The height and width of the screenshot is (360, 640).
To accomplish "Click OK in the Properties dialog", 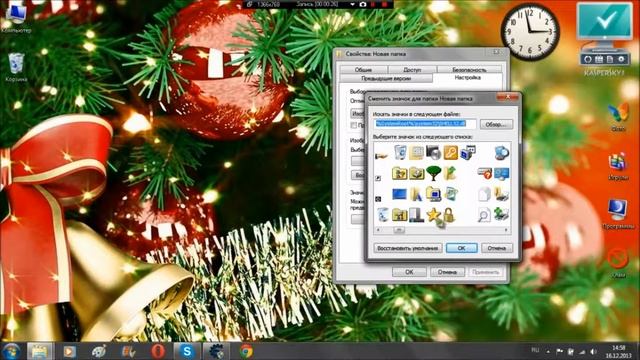I will [409, 271].
